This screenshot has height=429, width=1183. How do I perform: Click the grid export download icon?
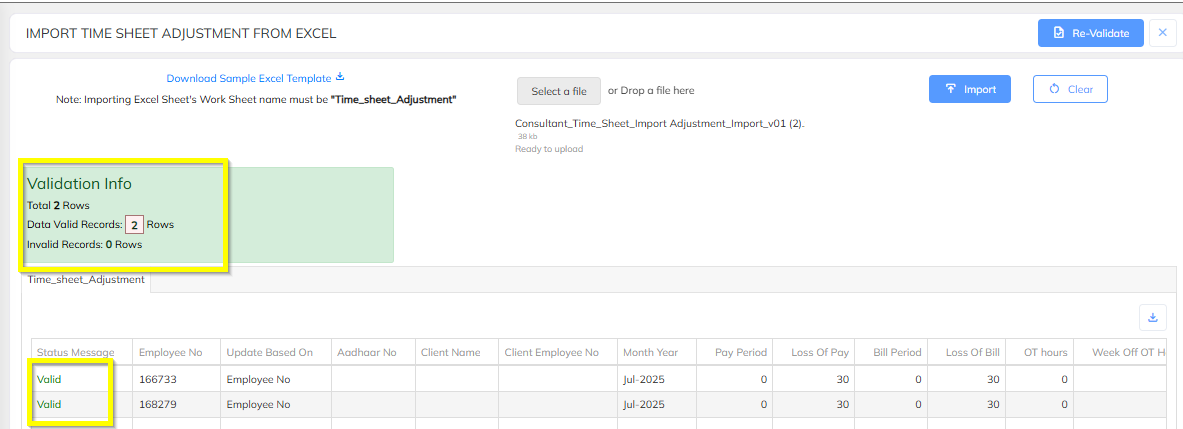pos(1152,317)
